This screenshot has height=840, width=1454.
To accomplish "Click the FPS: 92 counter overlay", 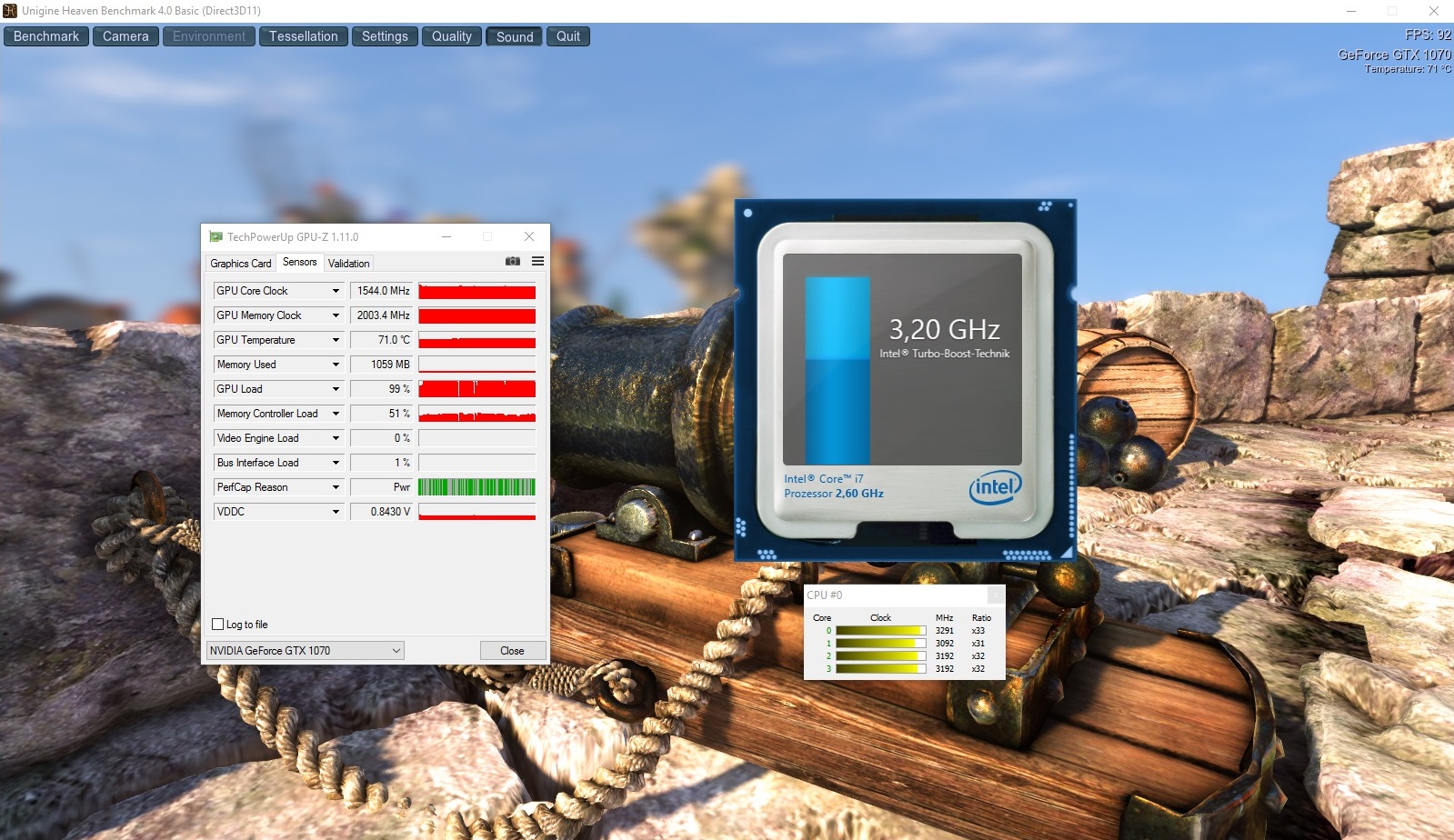I will [1428, 35].
